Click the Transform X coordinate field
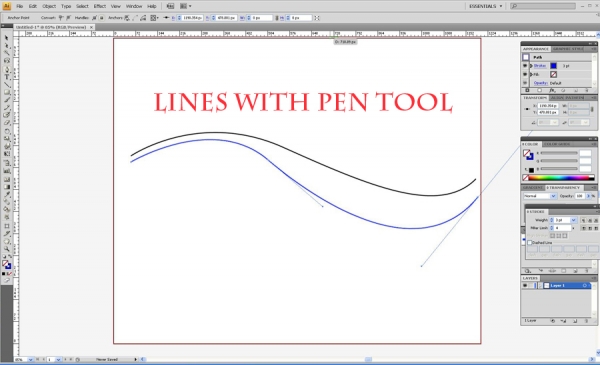The height and width of the screenshot is (365, 600). click(x=548, y=106)
